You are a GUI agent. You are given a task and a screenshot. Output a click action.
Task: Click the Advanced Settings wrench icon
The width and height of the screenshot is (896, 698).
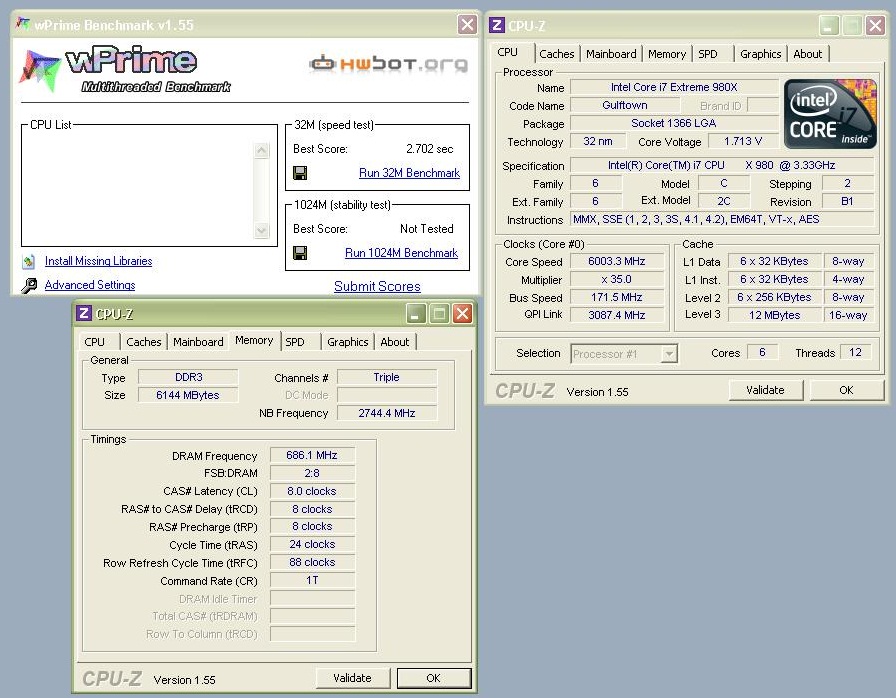(29, 286)
